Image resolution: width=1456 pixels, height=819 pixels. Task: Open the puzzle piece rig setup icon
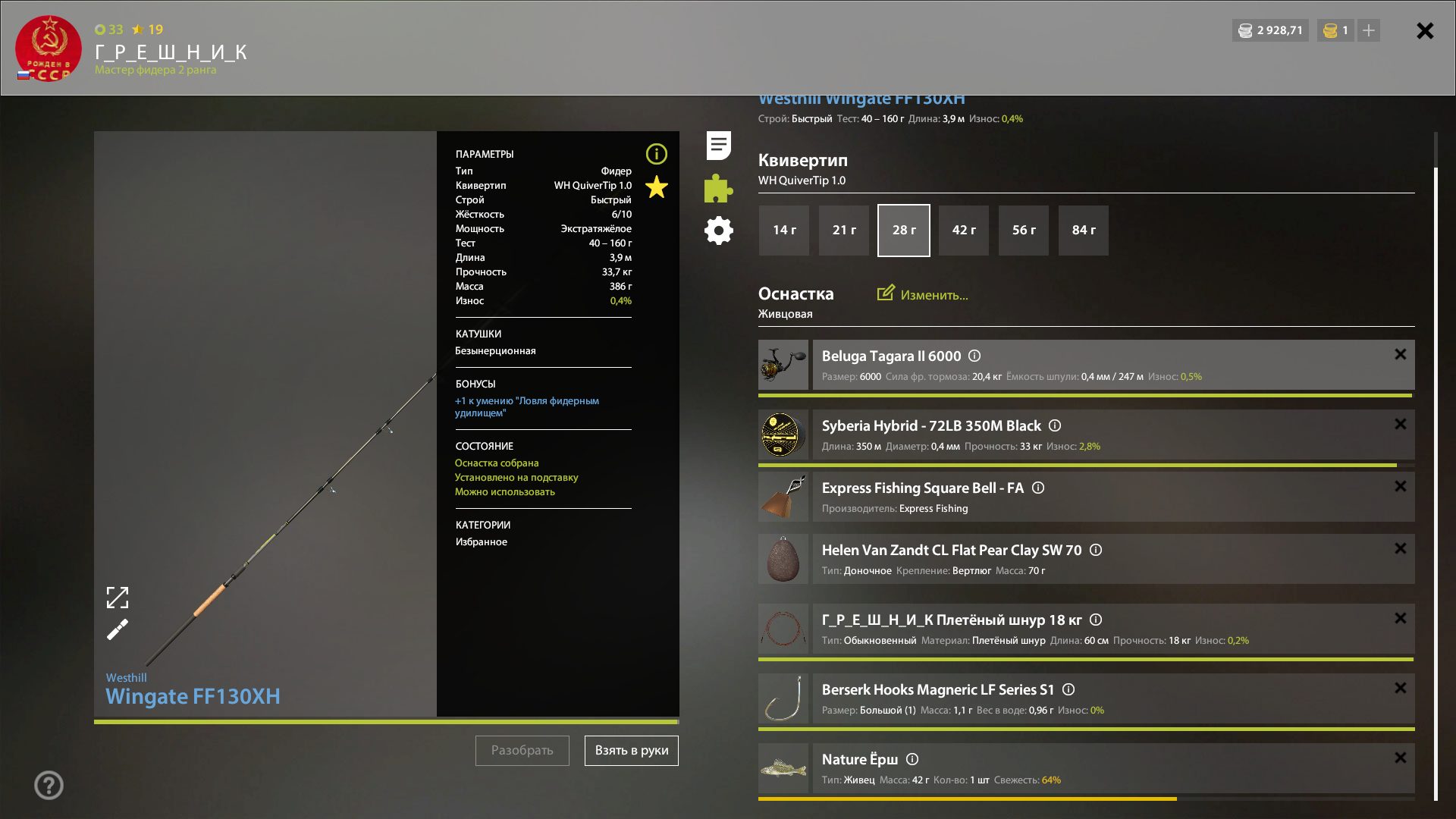[x=718, y=188]
